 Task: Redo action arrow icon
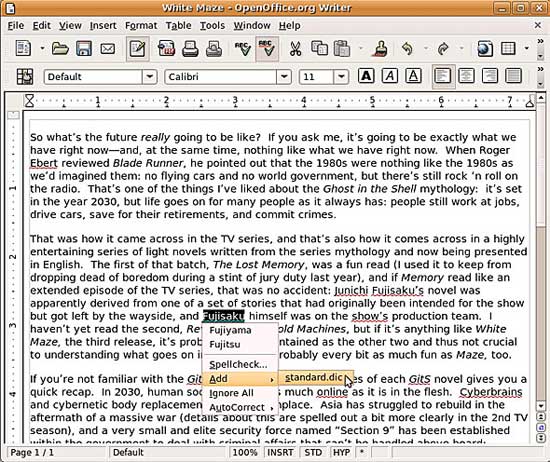tap(443, 48)
